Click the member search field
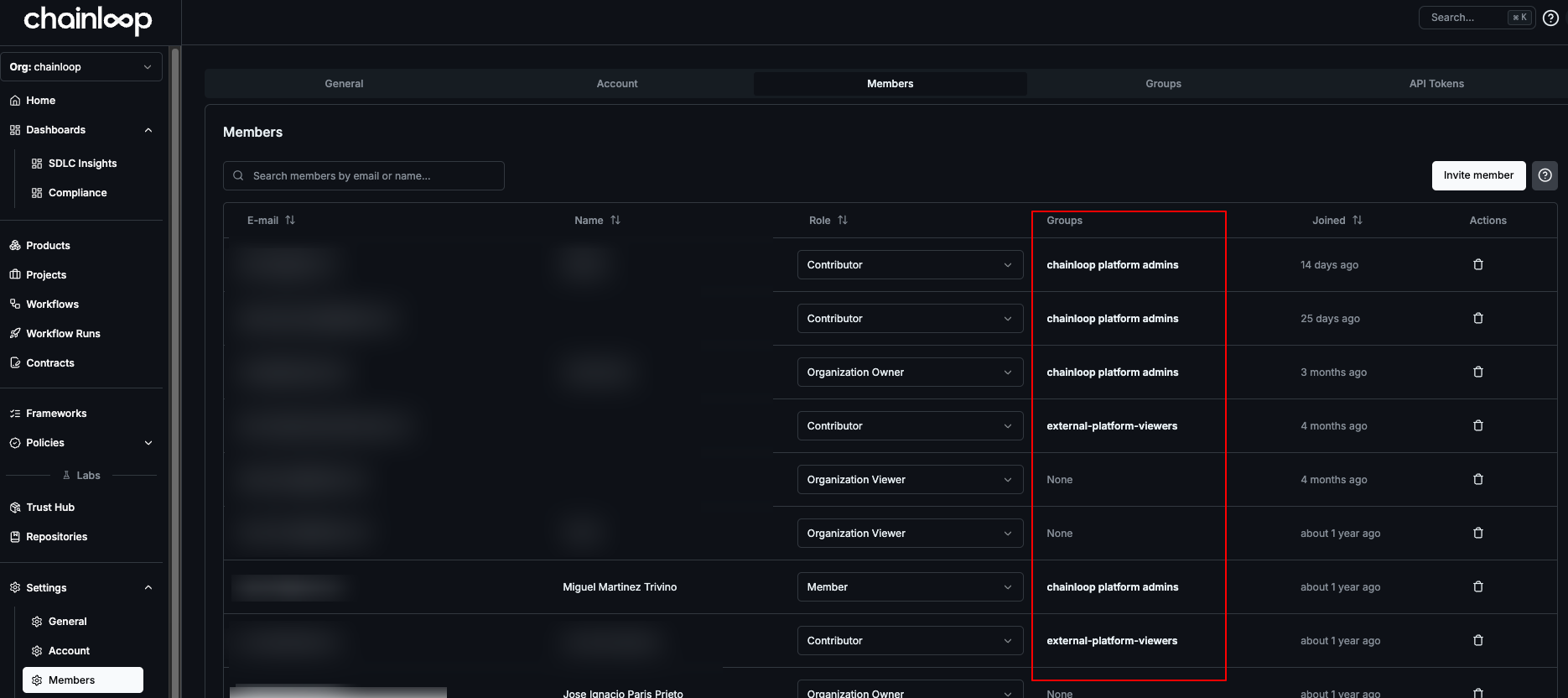 pos(364,175)
